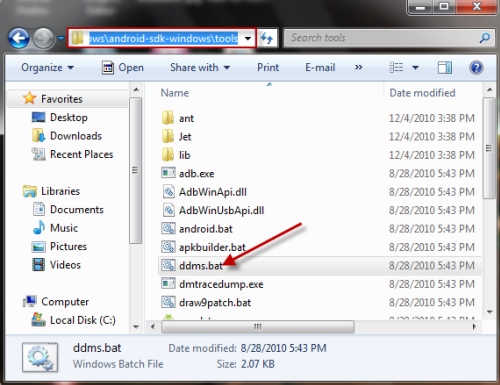500x385 pixels.
Task: Click the navigation pane scroll down arrow
Action: pyautogui.click(x=136, y=327)
